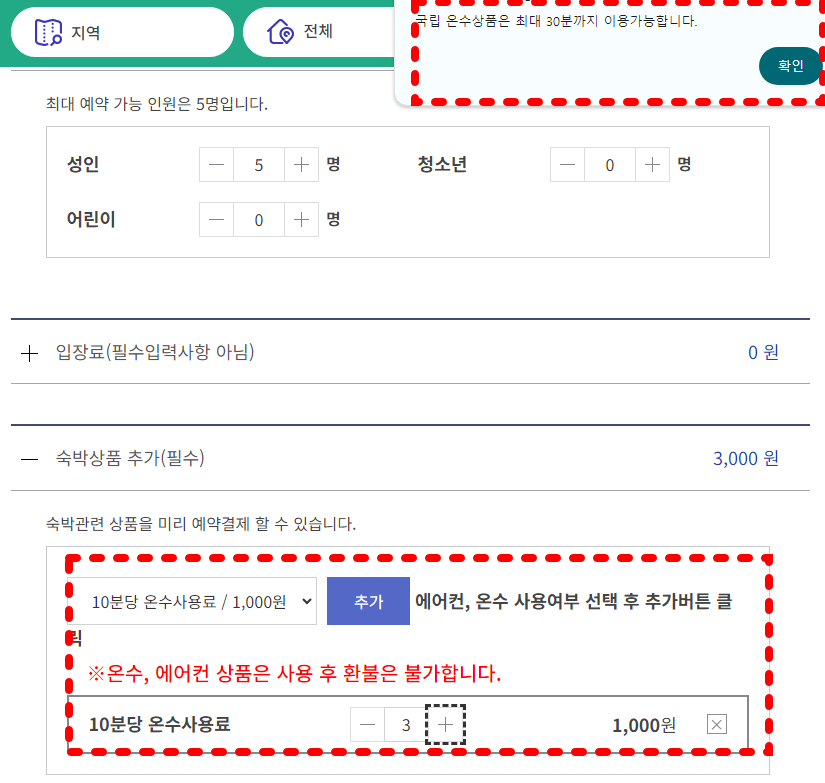825x783 pixels.
Task: Click the 지역 region map icon
Action: point(48,32)
